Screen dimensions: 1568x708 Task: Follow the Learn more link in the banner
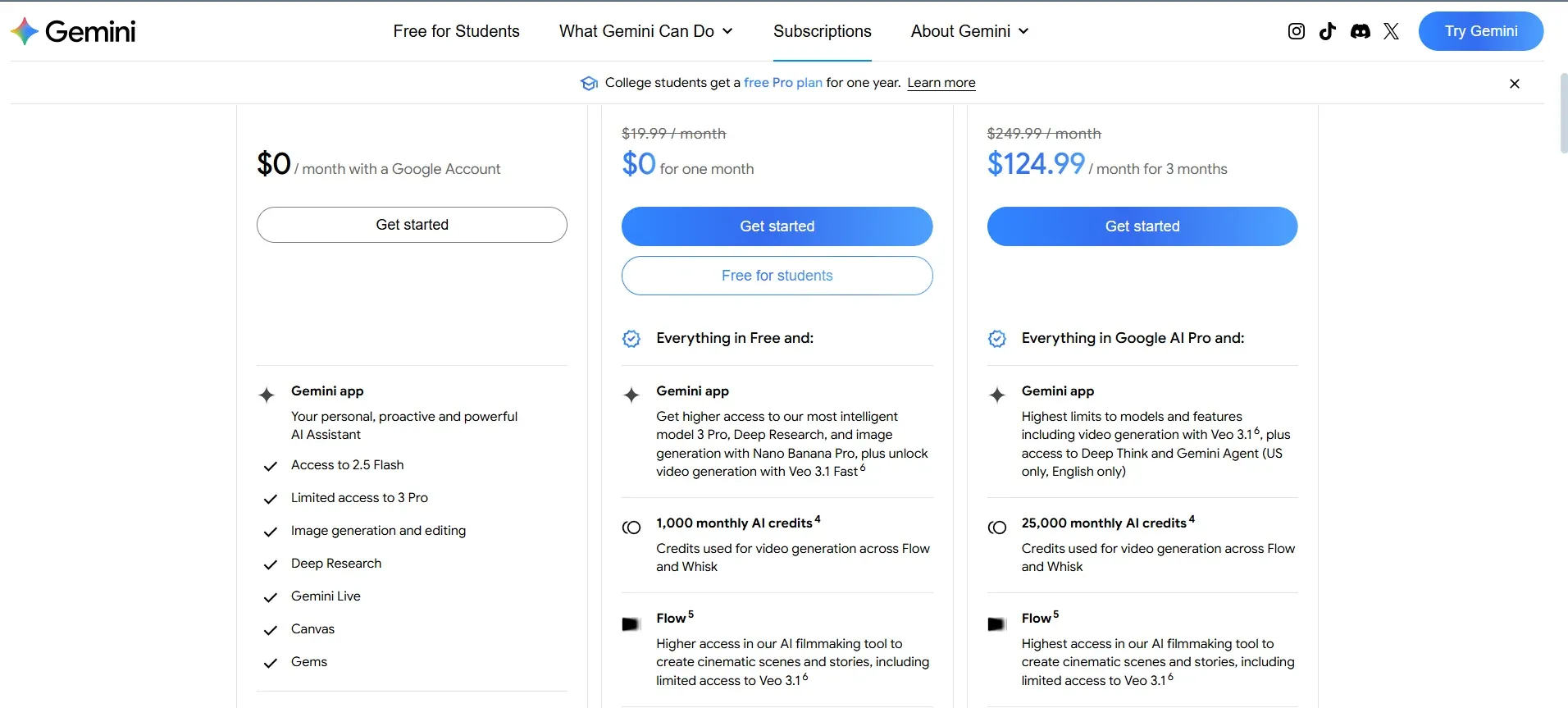pyautogui.click(x=941, y=83)
